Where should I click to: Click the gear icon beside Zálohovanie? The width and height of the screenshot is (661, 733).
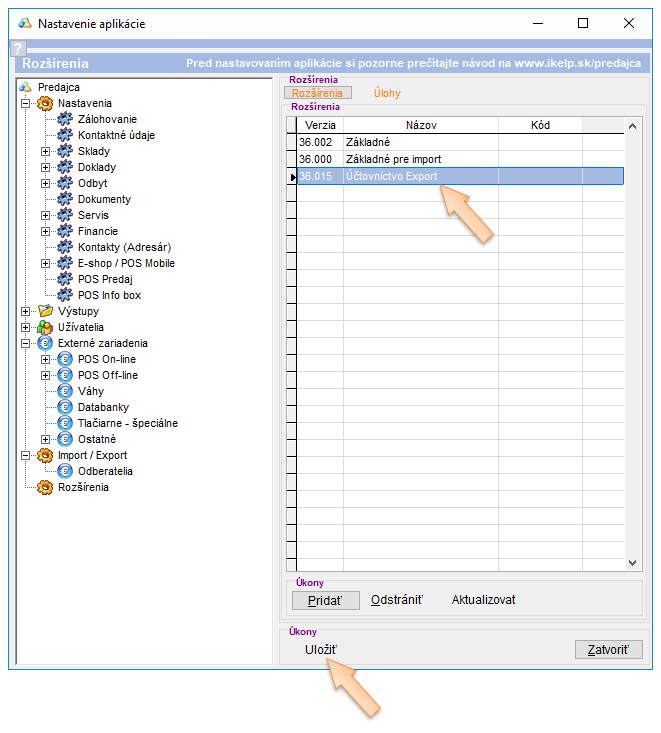(x=66, y=119)
